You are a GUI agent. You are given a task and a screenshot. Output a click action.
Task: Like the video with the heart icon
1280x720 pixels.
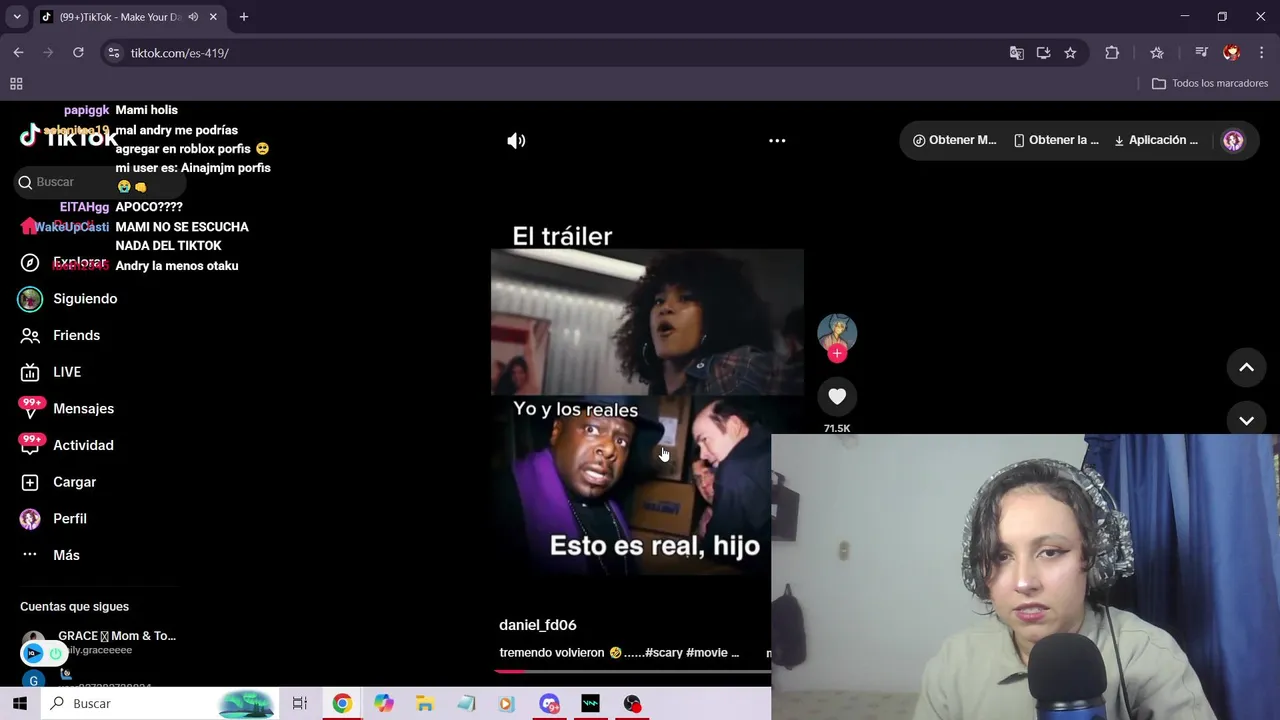tap(837, 397)
